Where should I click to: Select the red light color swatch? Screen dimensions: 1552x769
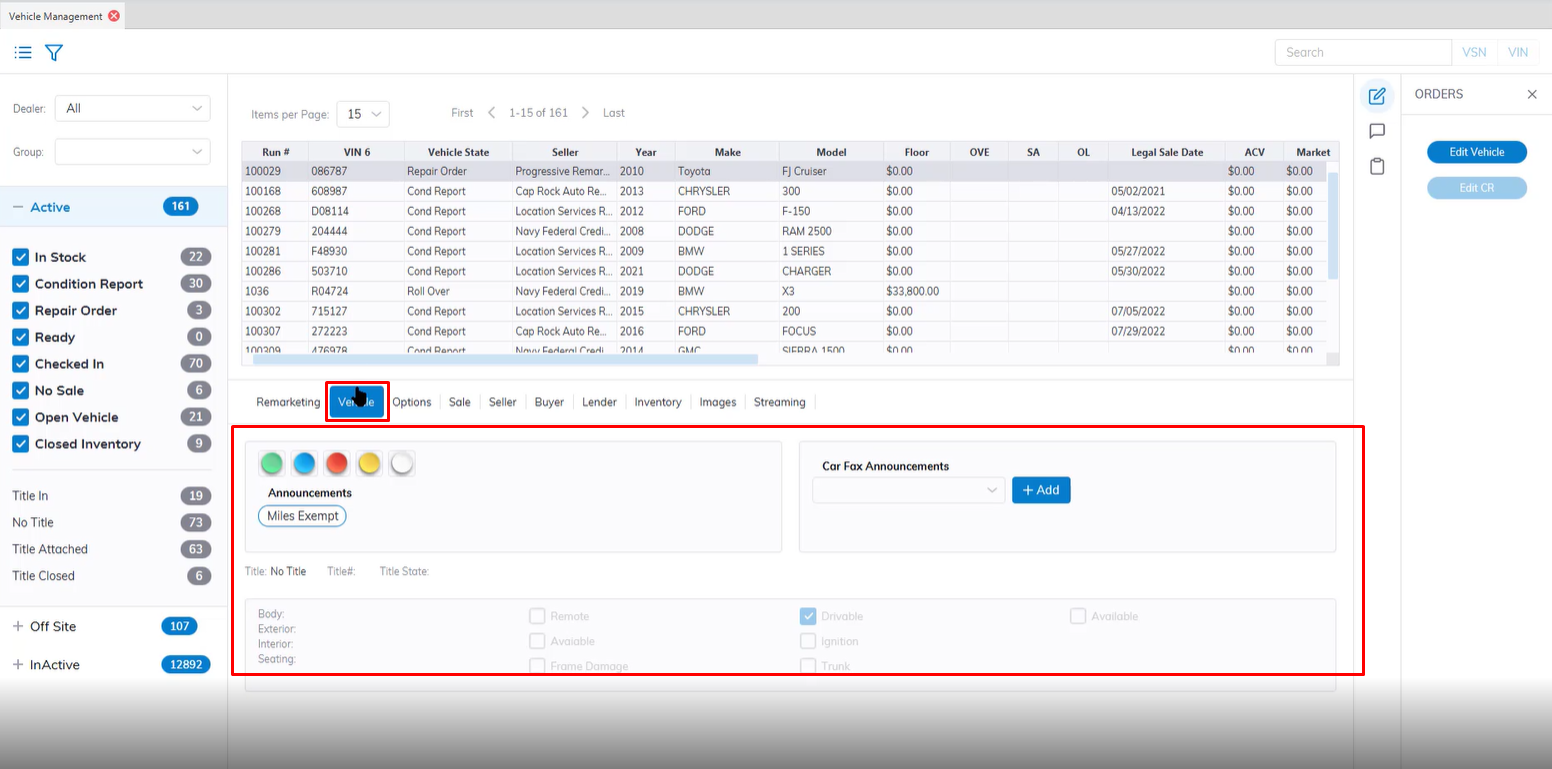click(x=337, y=463)
